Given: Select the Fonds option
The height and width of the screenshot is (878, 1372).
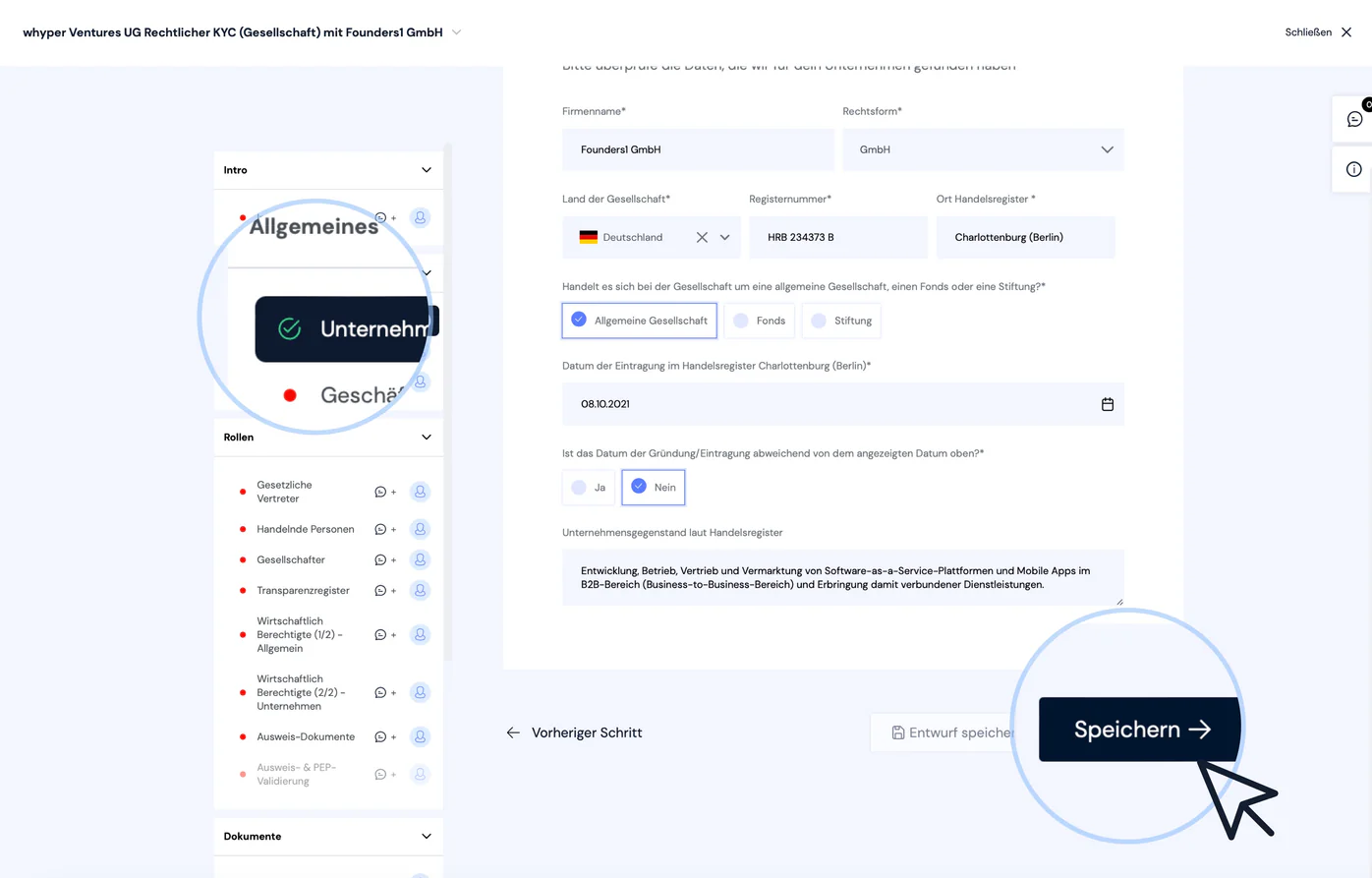Looking at the screenshot, I should (x=759, y=321).
